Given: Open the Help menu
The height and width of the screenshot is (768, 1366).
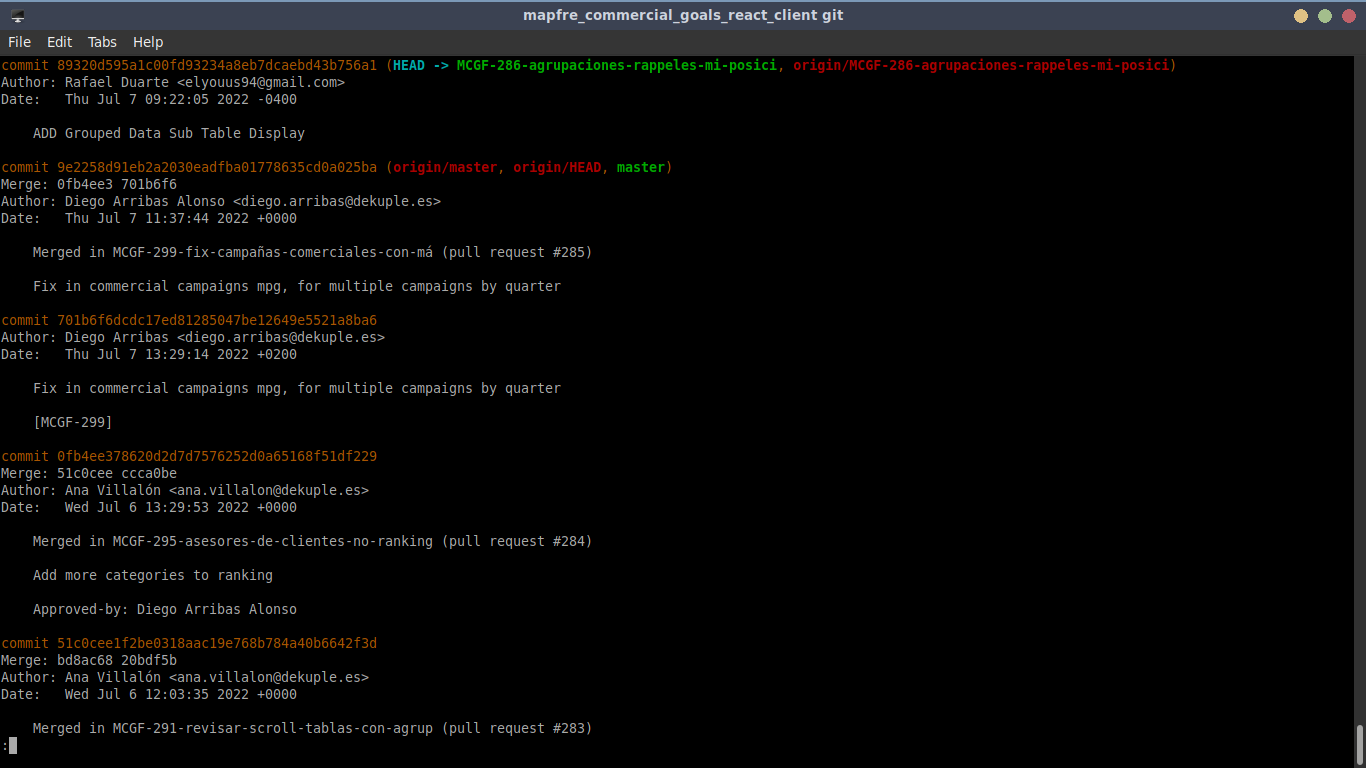Looking at the screenshot, I should coord(148,42).
